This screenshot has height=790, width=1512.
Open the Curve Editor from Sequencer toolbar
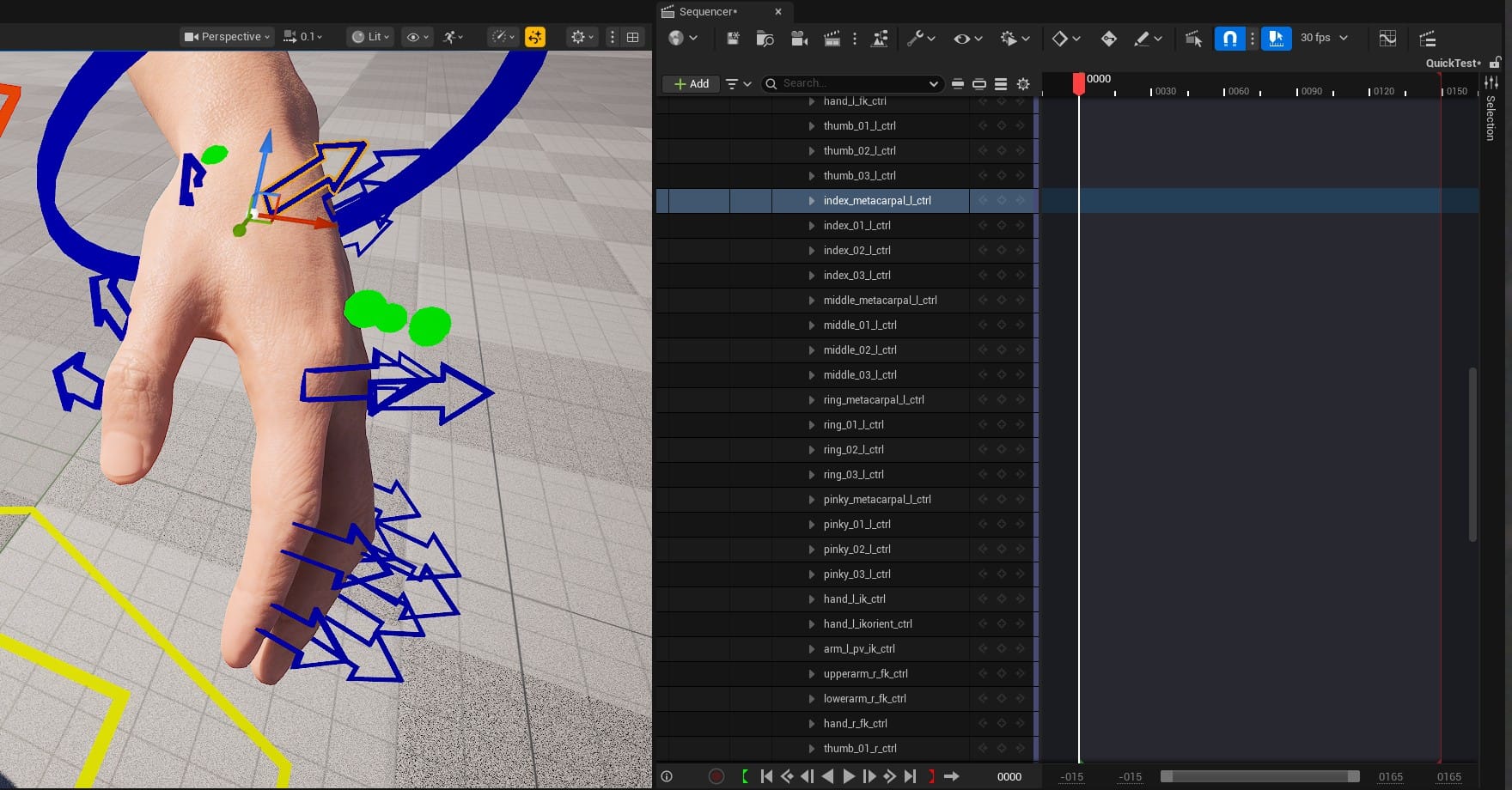pos(1387,39)
